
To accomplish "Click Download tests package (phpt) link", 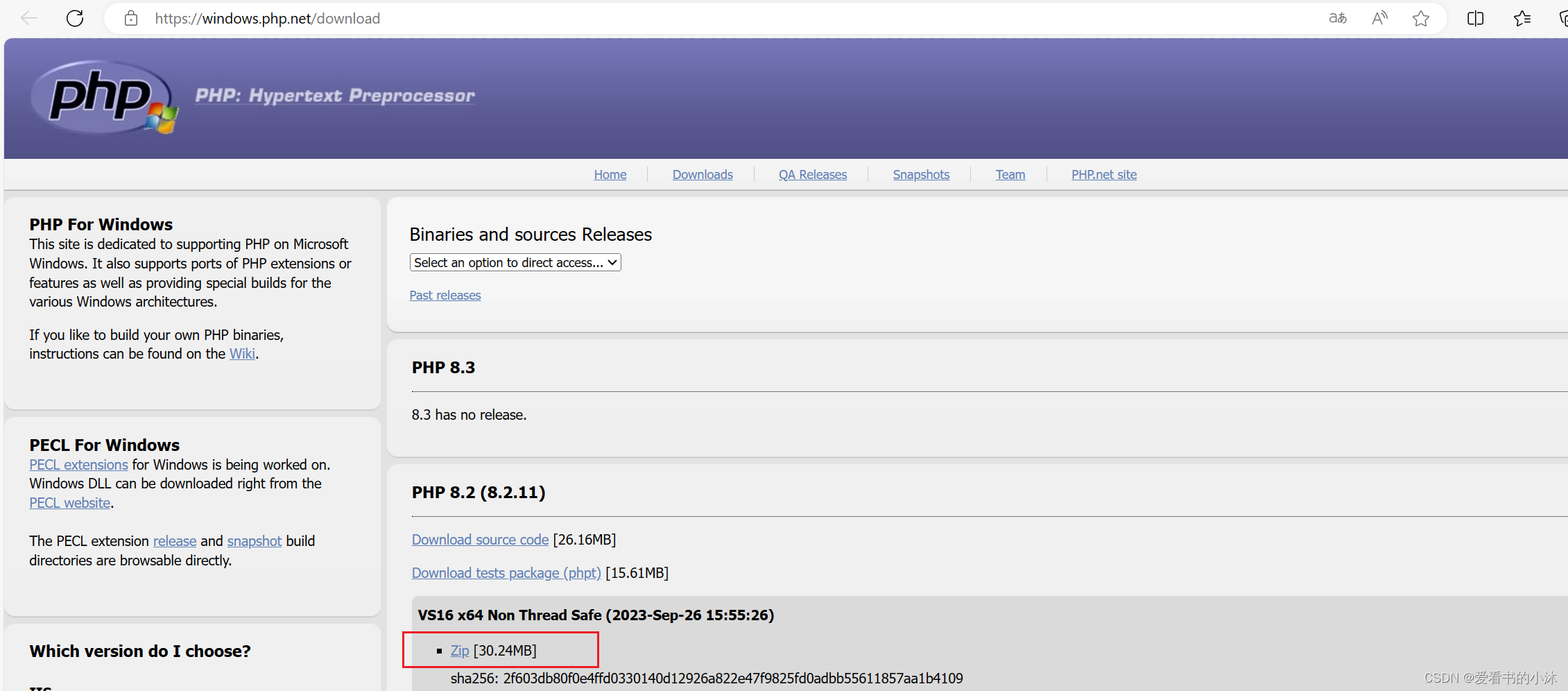I will (506, 573).
